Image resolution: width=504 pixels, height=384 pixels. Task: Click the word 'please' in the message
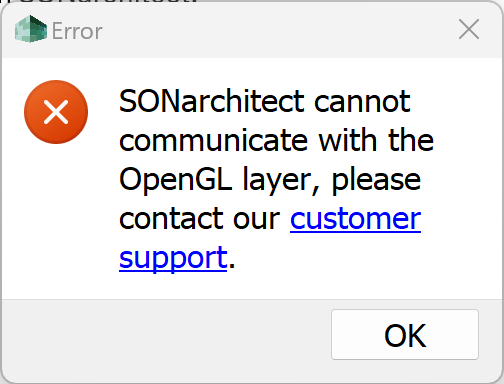click(376, 181)
